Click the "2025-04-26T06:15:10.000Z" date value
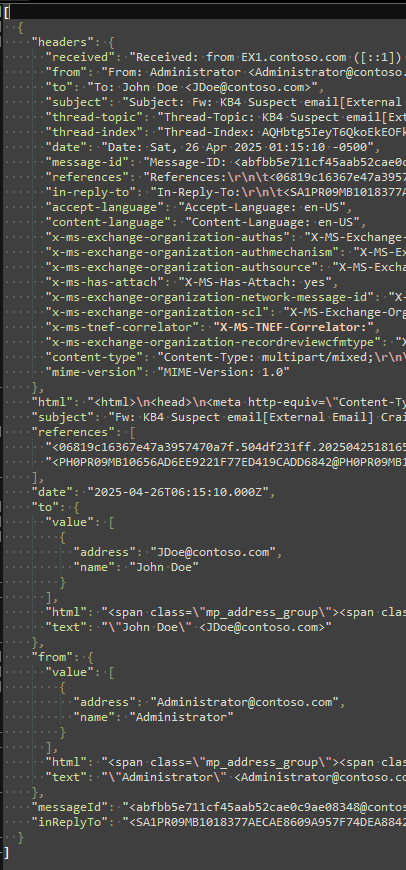The width and height of the screenshot is (406, 870). [177, 492]
